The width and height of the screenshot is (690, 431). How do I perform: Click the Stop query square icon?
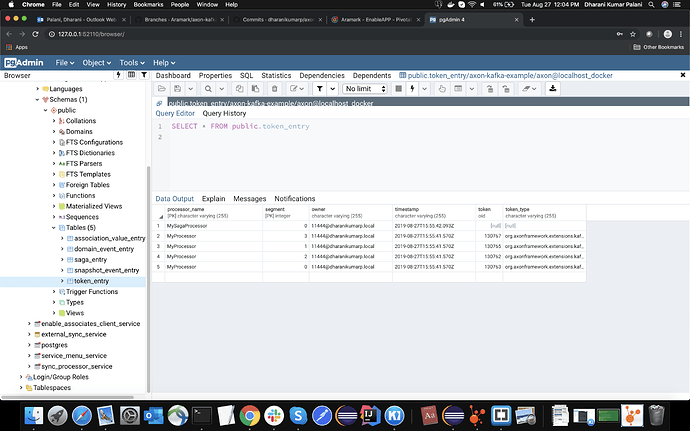coord(398,89)
